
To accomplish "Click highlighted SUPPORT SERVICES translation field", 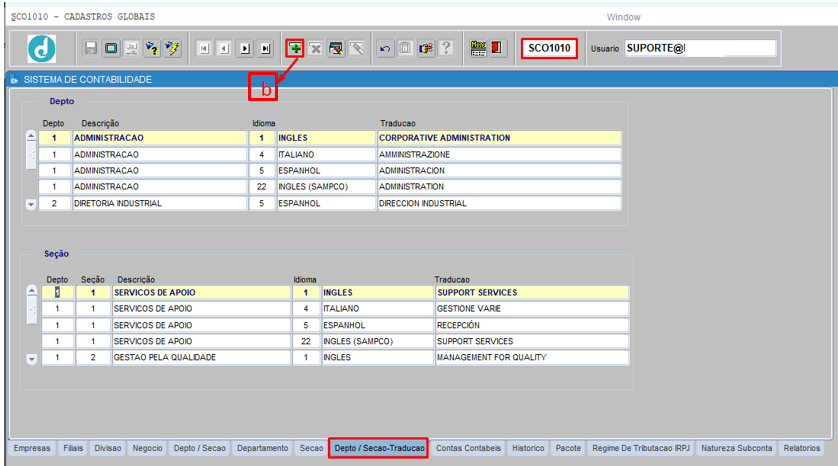I will click(532, 292).
